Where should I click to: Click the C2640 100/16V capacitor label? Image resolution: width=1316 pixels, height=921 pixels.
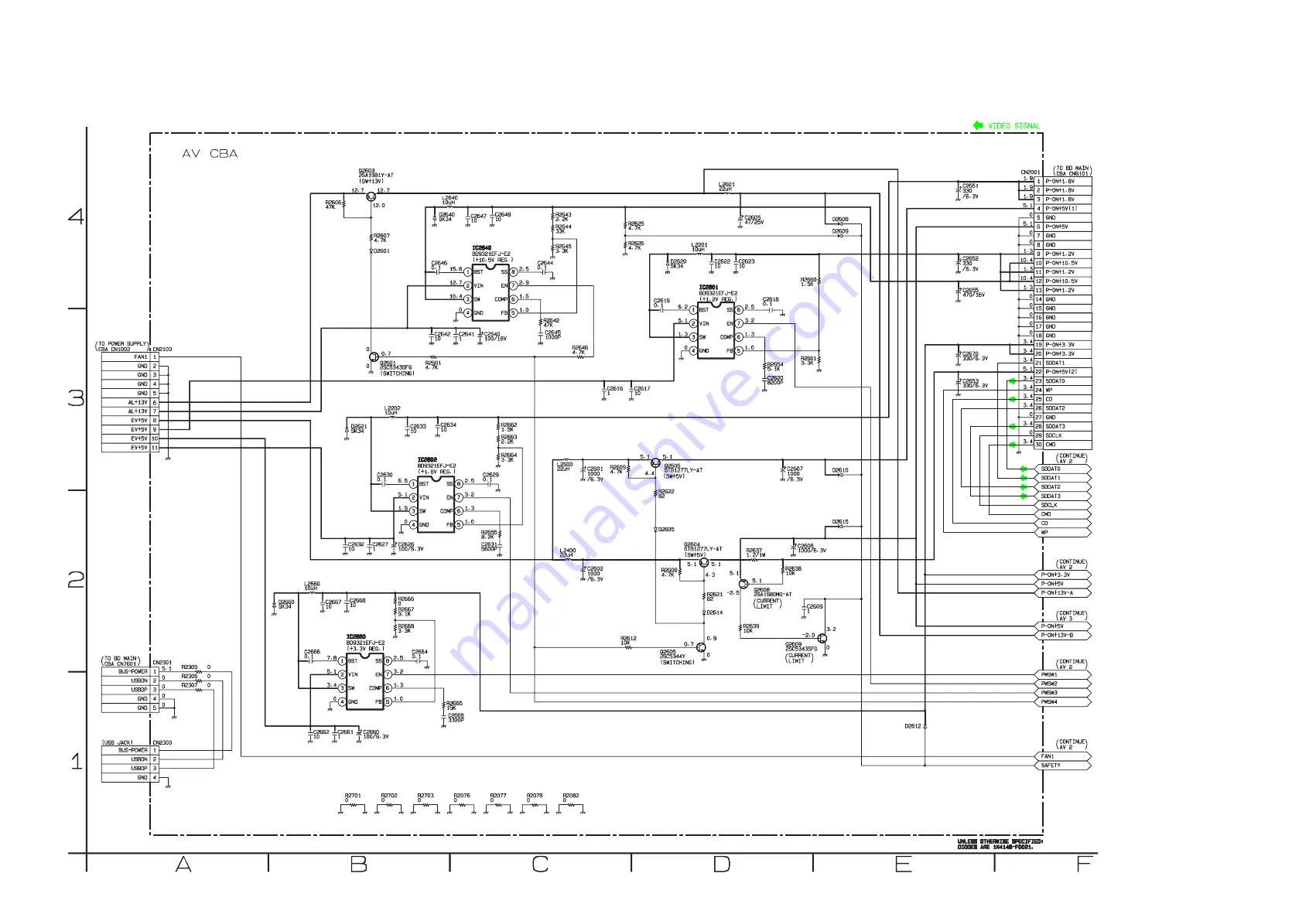pyautogui.click(x=495, y=336)
